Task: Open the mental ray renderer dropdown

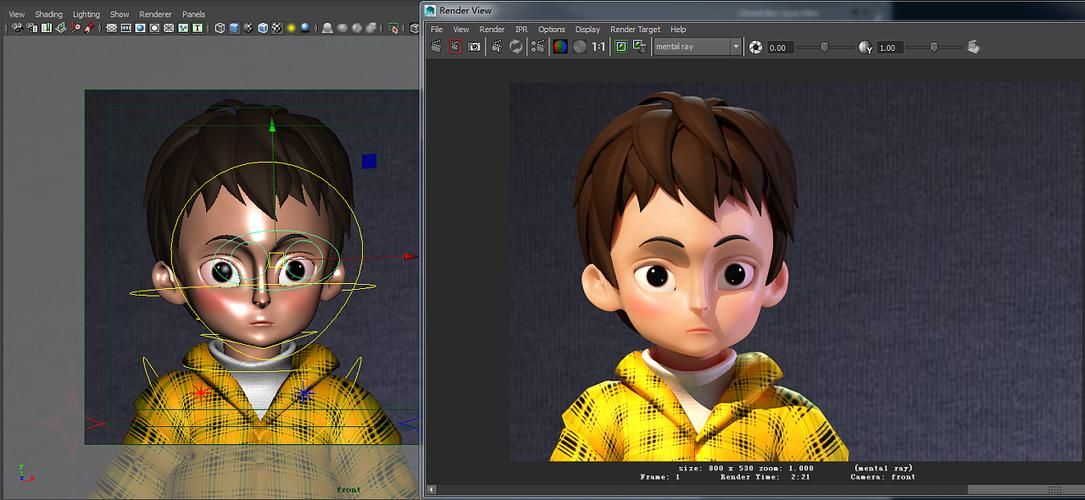Action: coord(698,47)
